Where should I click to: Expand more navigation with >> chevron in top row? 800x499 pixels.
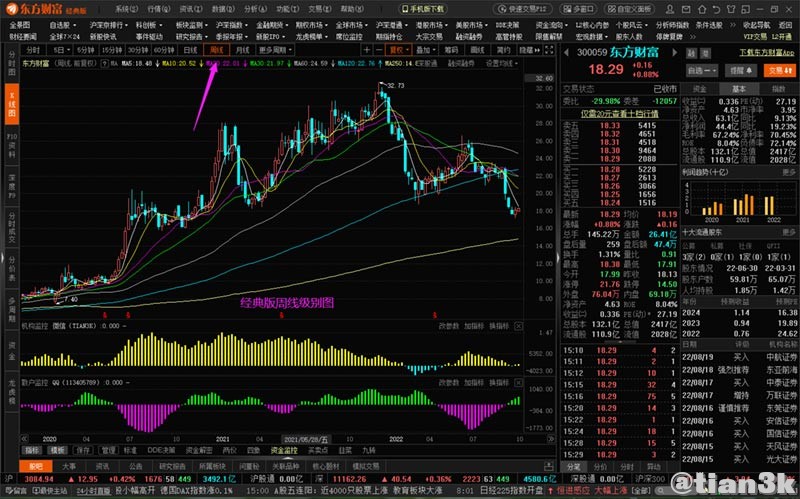[733, 25]
